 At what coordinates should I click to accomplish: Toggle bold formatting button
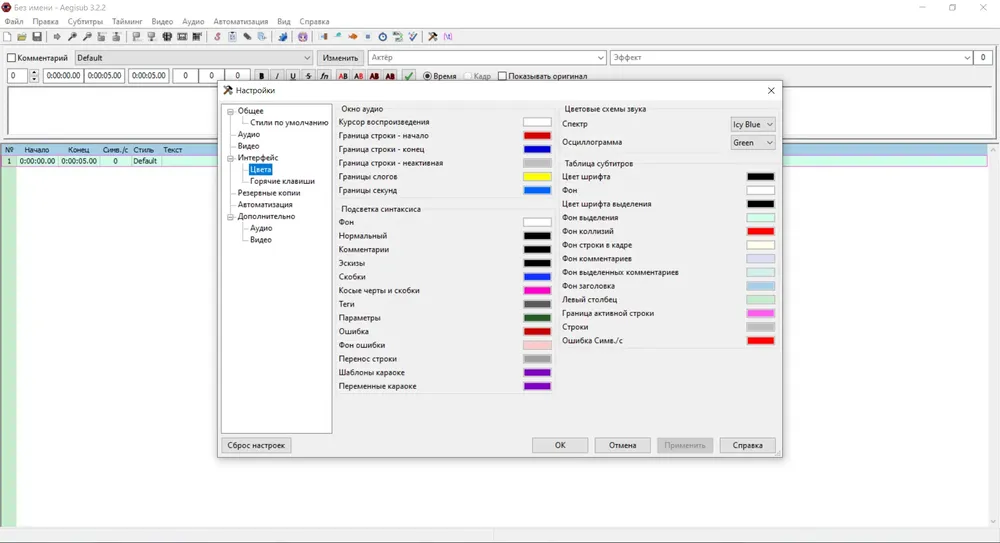coord(261,76)
